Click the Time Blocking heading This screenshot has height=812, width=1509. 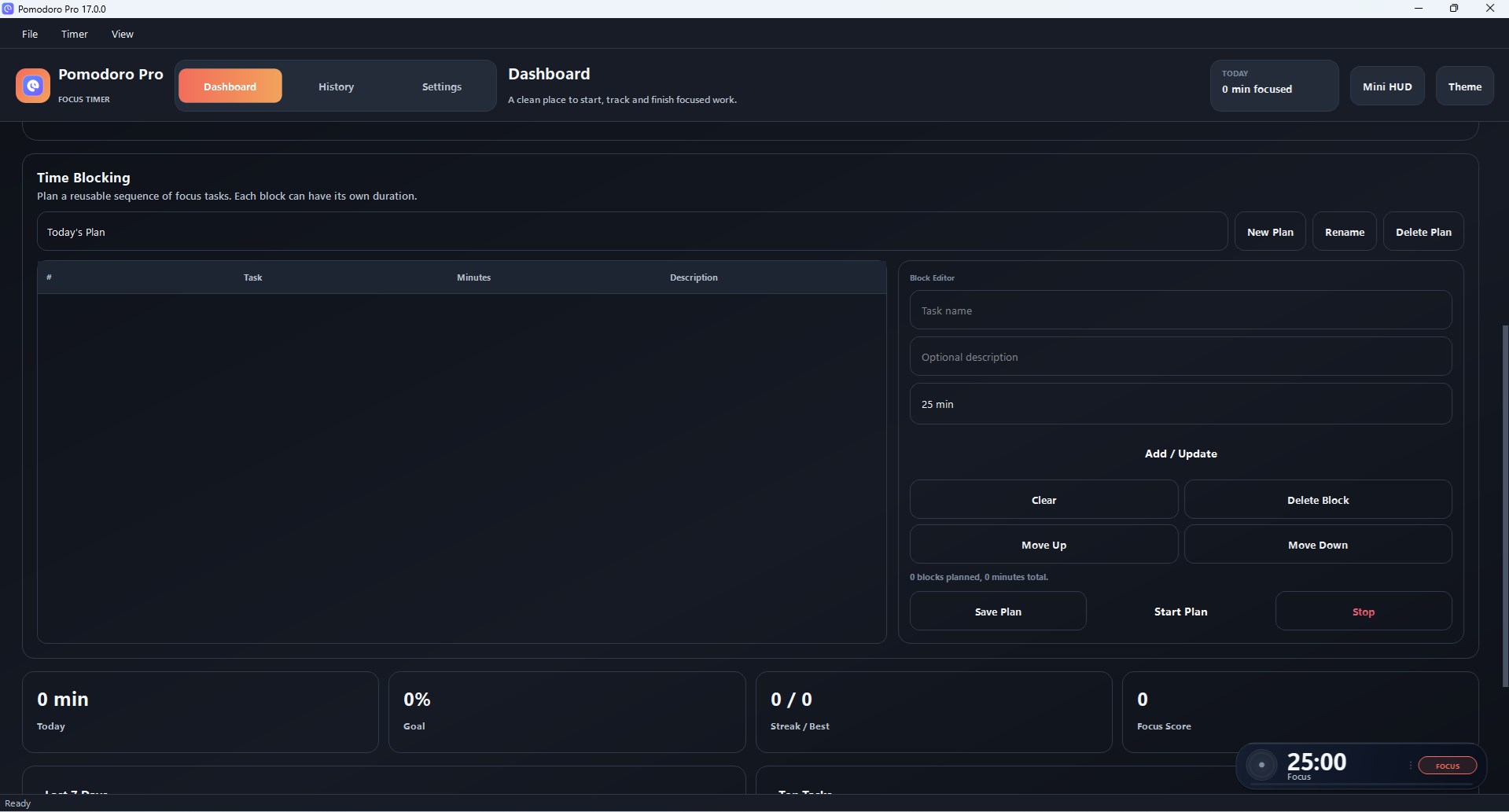83,178
